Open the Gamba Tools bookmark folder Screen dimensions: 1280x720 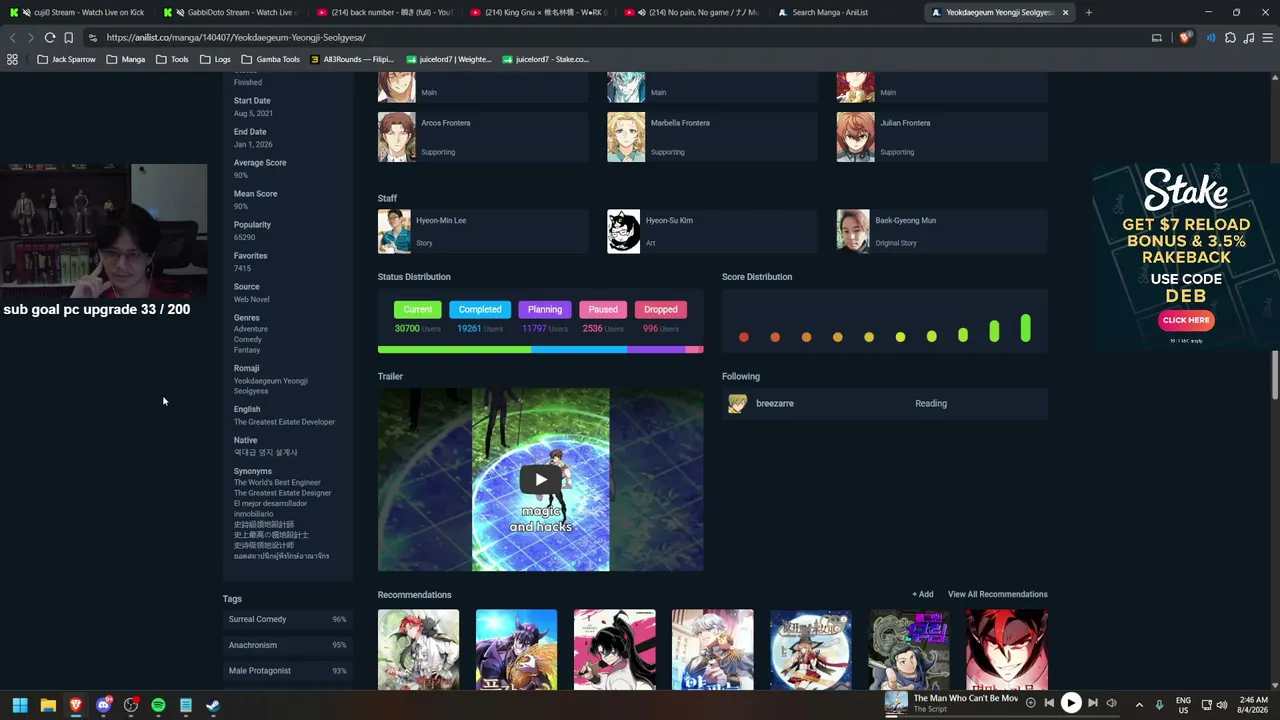pos(270,59)
